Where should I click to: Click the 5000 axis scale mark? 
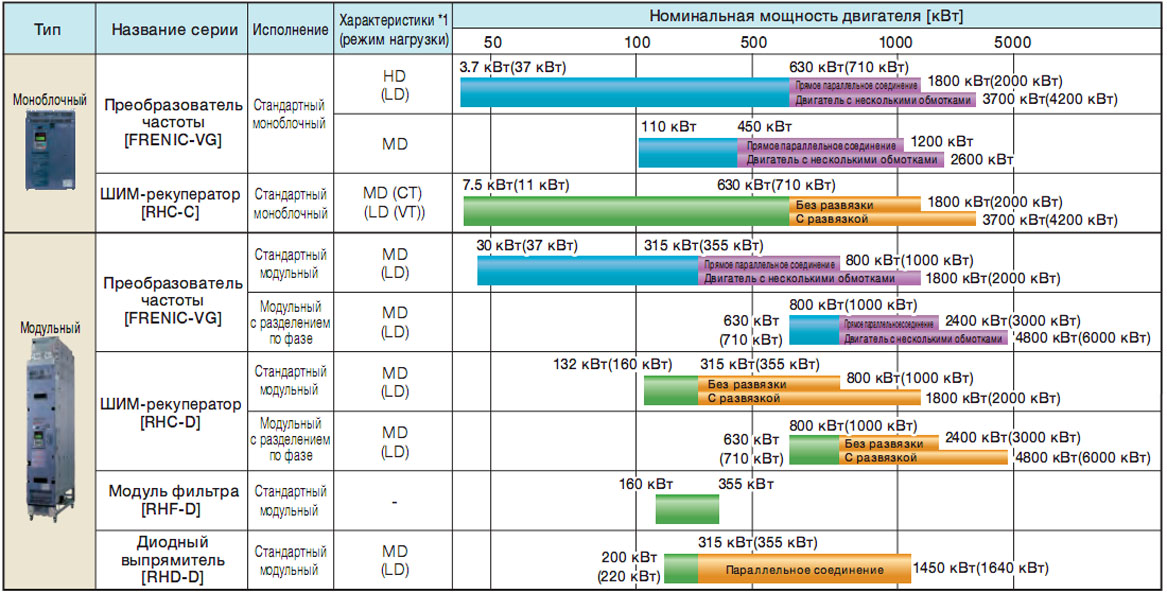1012,42
